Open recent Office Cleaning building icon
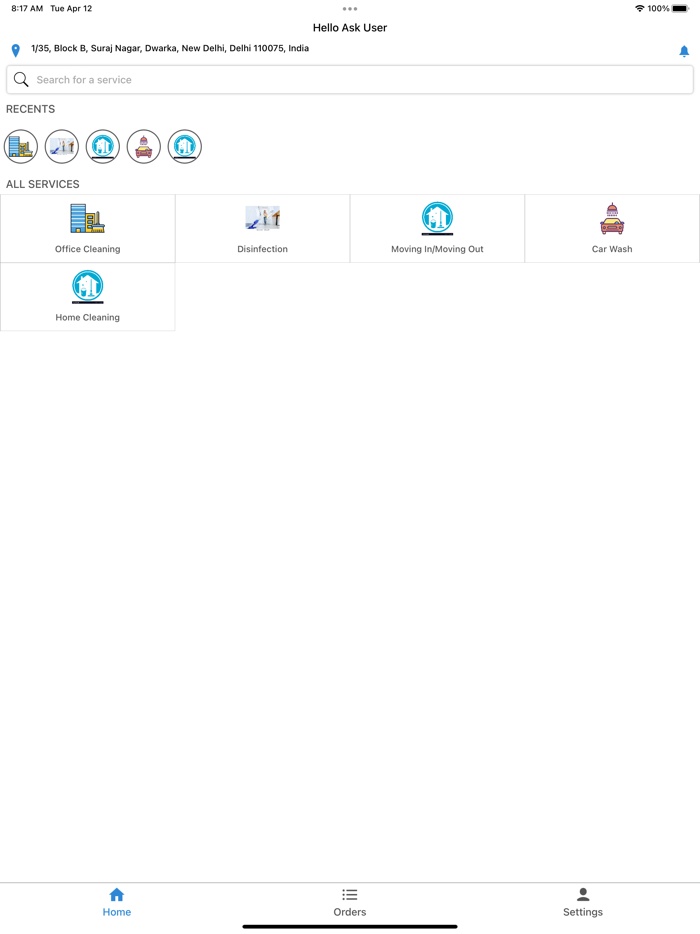This screenshot has width=700, height=934. point(21,147)
